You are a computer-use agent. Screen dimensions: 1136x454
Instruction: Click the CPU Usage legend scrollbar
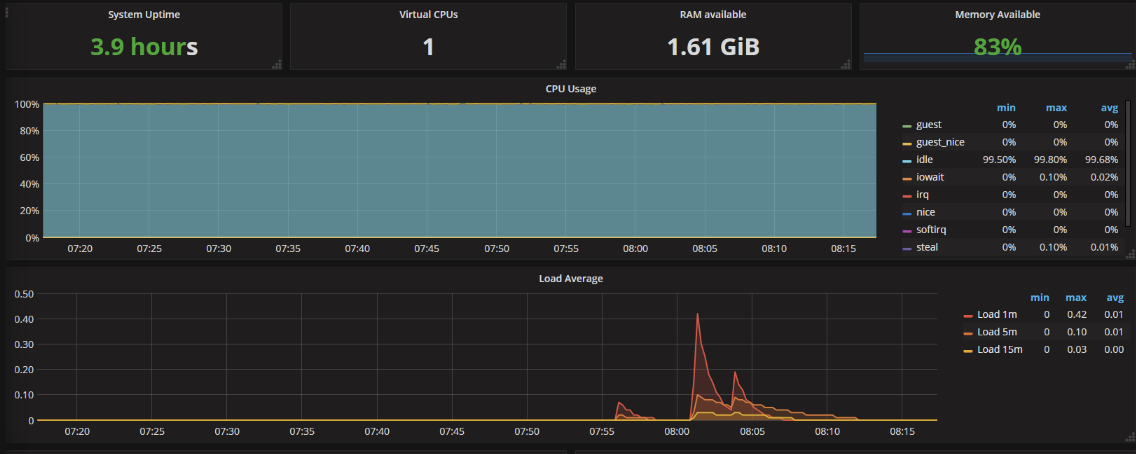pyautogui.click(x=1127, y=164)
